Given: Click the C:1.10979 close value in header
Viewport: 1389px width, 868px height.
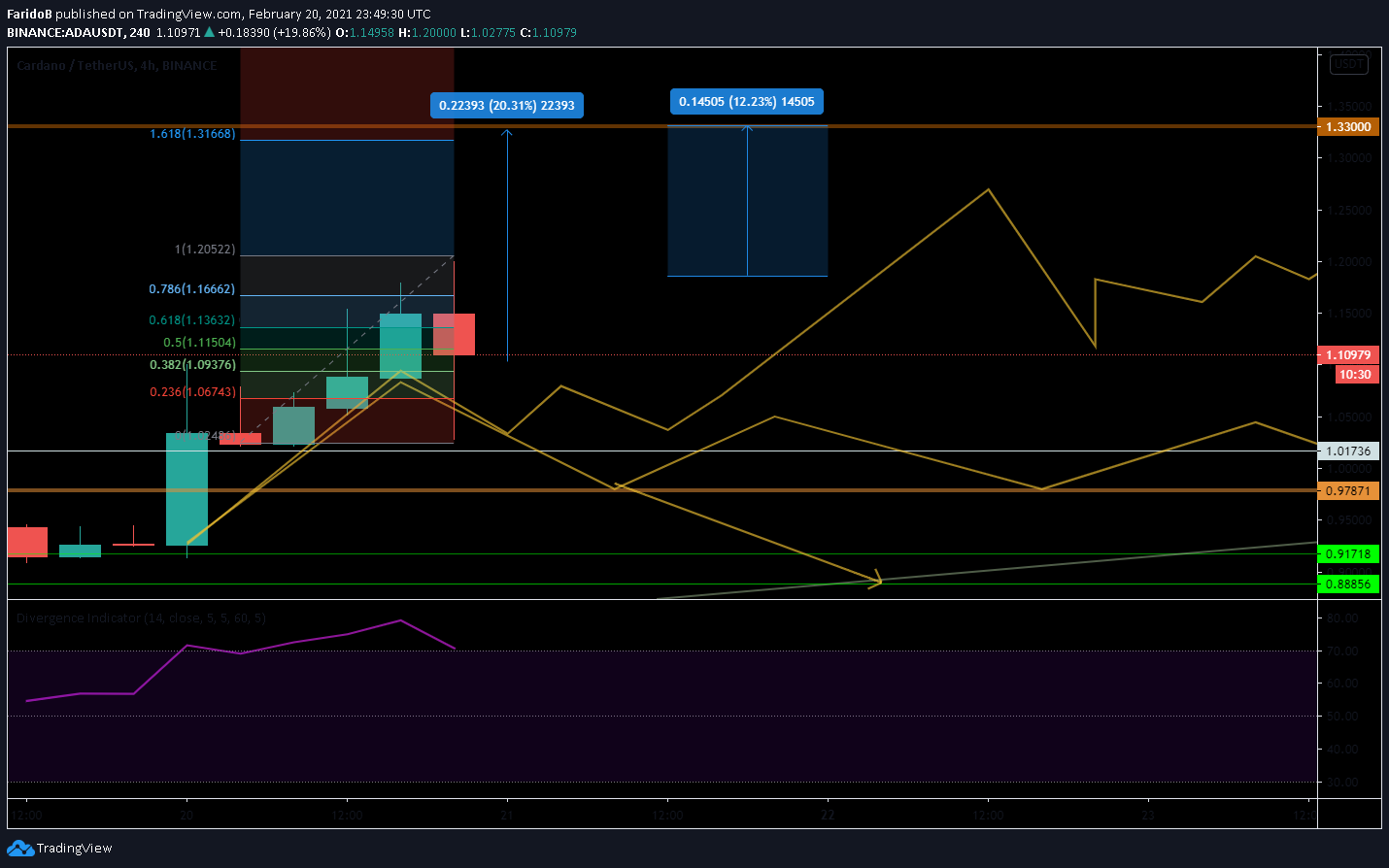Looking at the screenshot, I should click(x=549, y=33).
